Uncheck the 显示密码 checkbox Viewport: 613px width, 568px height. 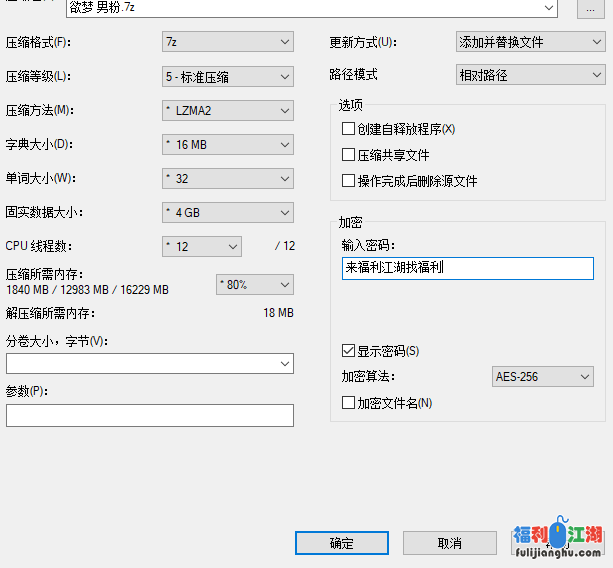[349, 351]
